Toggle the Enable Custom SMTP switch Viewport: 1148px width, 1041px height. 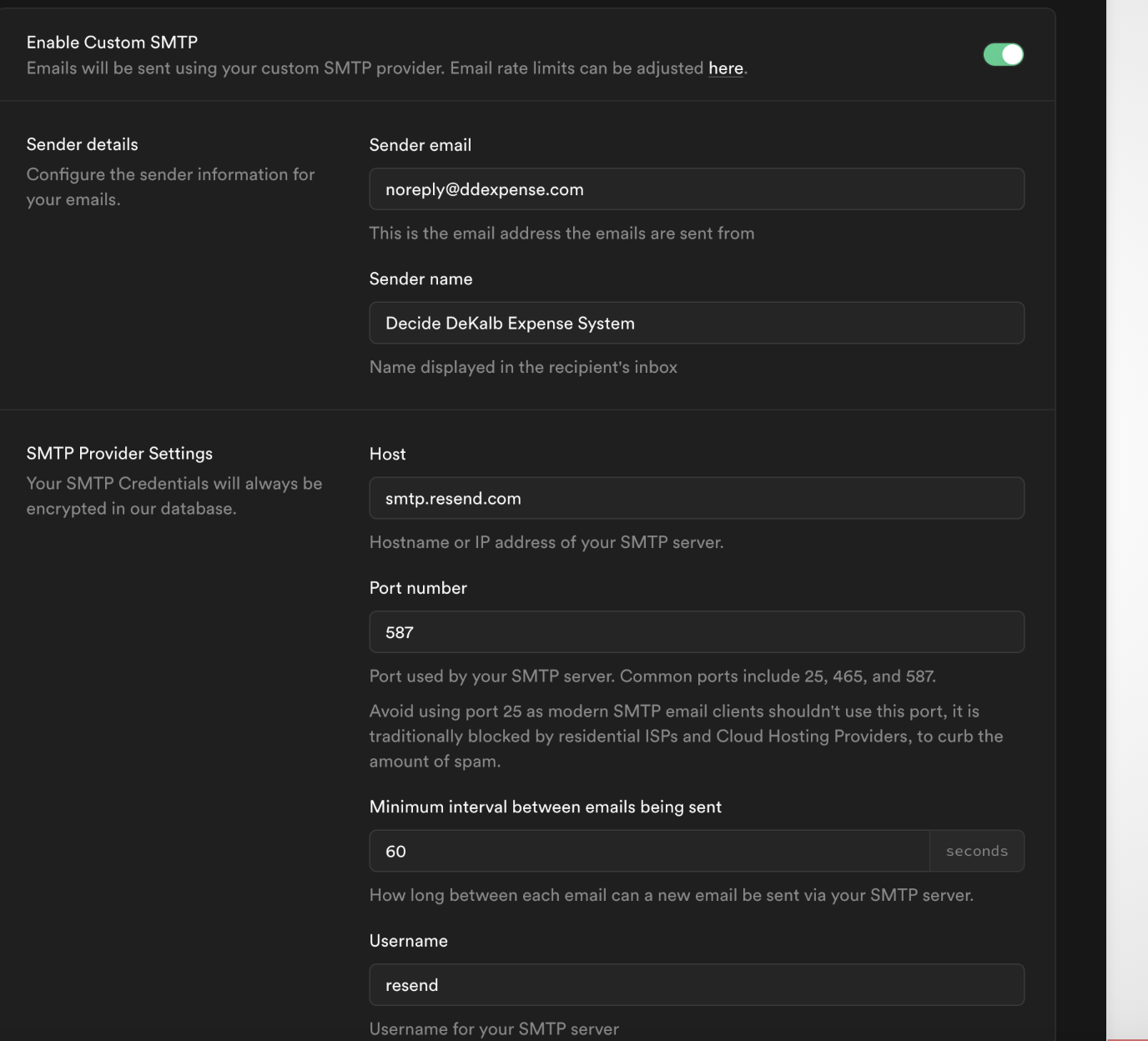1003,55
